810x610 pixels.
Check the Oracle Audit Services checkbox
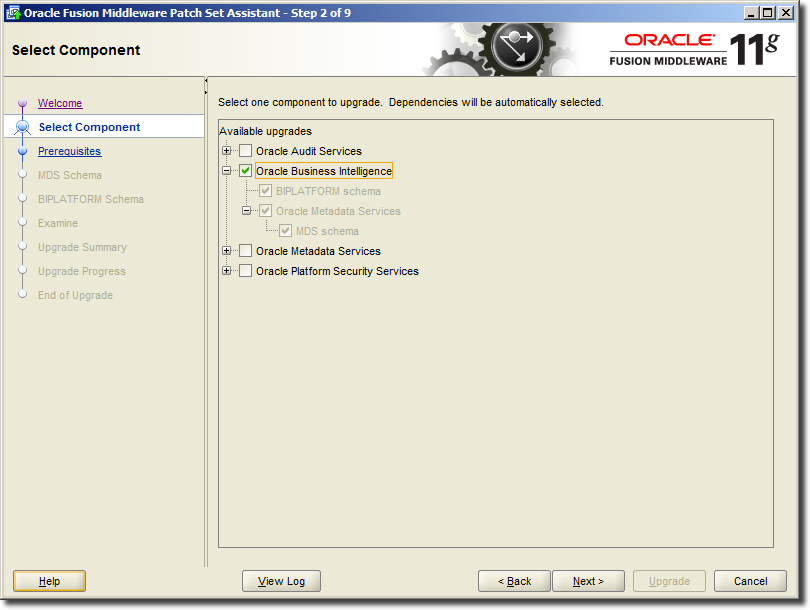coord(245,151)
